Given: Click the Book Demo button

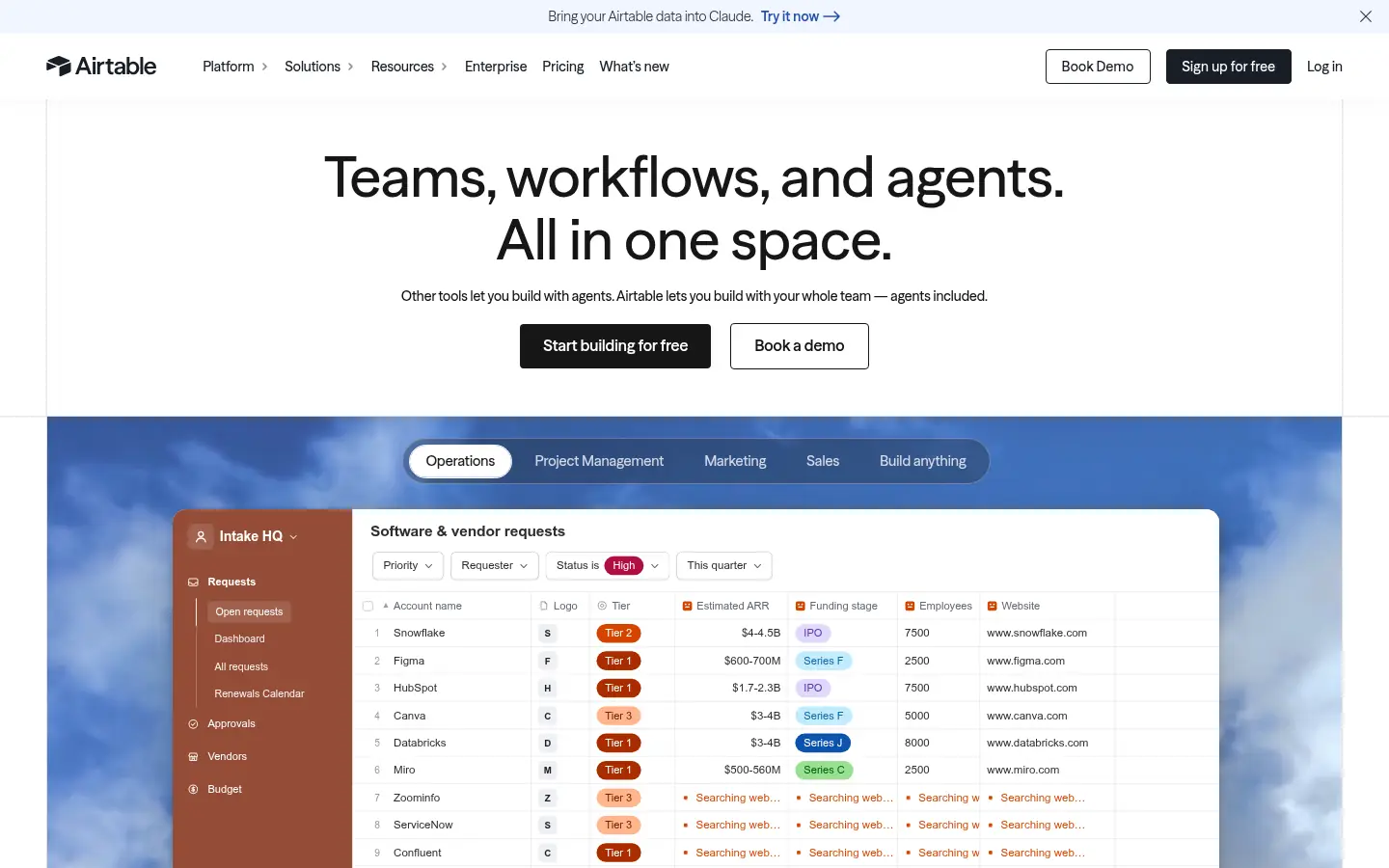Looking at the screenshot, I should (x=1098, y=67).
